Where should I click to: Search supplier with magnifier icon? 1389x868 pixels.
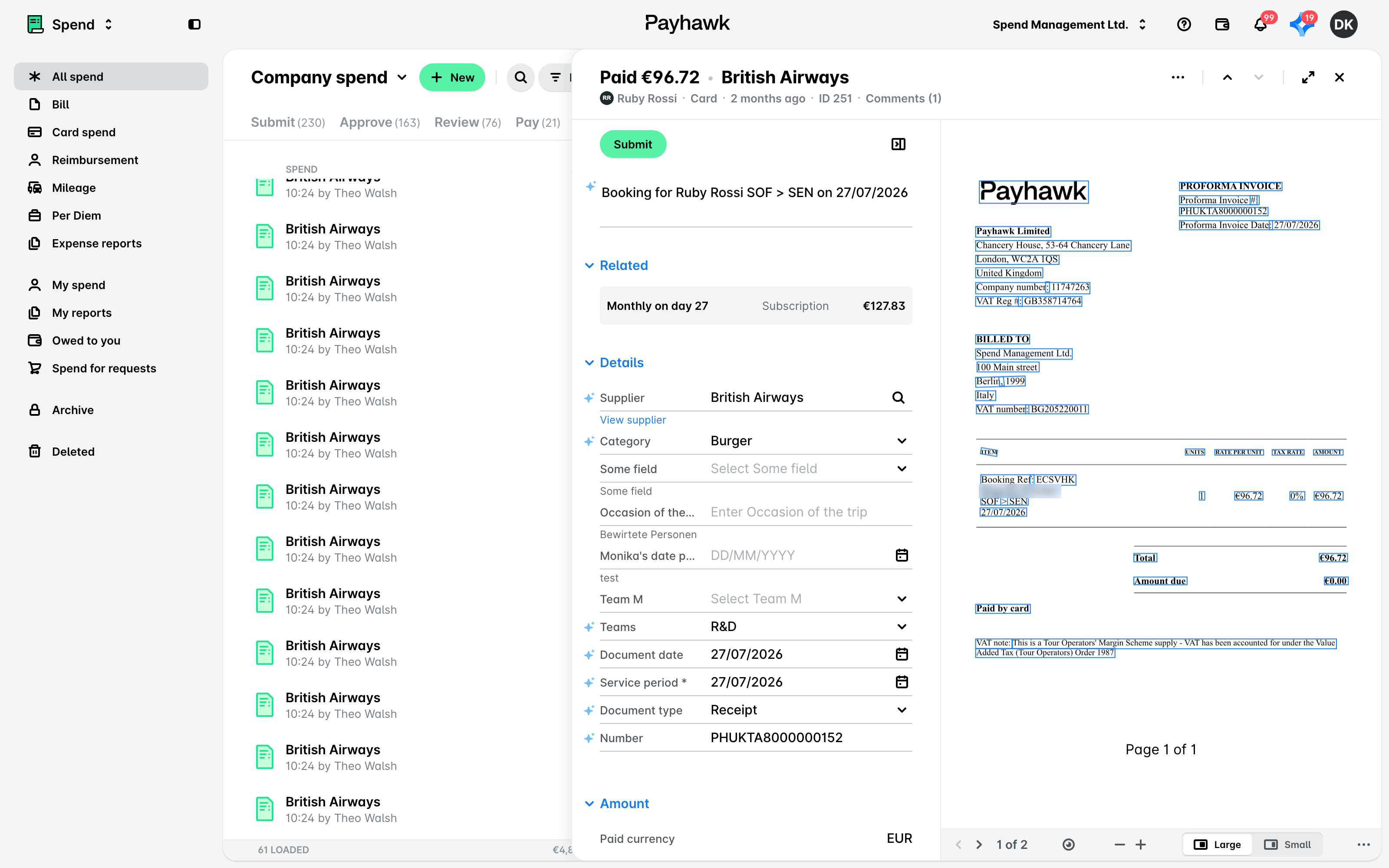coord(898,398)
